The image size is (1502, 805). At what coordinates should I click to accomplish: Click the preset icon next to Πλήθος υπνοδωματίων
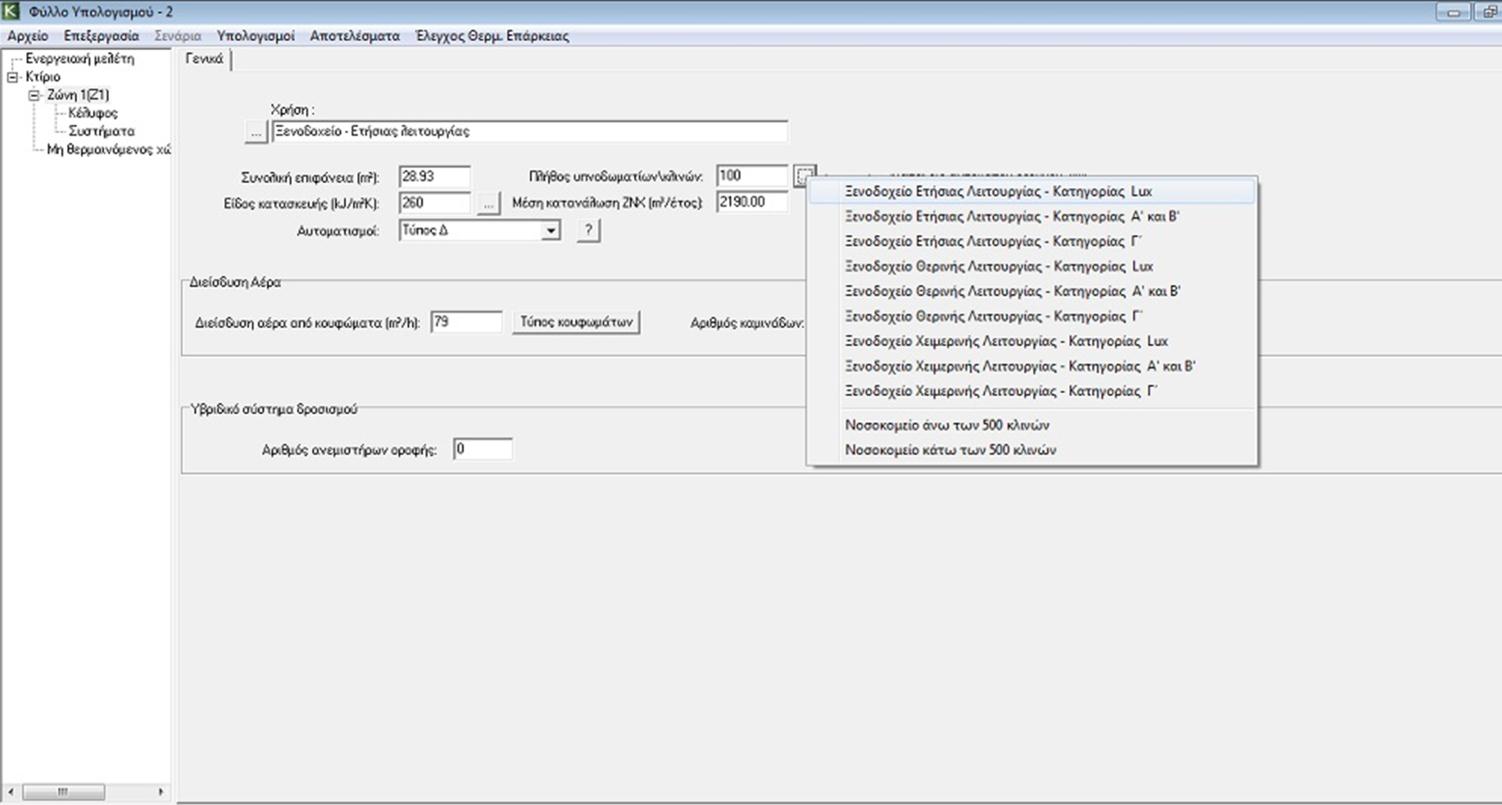click(x=806, y=176)
